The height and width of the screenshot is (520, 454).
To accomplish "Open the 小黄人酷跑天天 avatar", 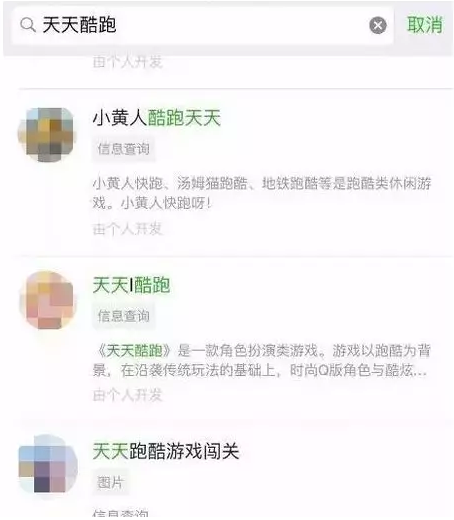I will click(x=47, y=134).
